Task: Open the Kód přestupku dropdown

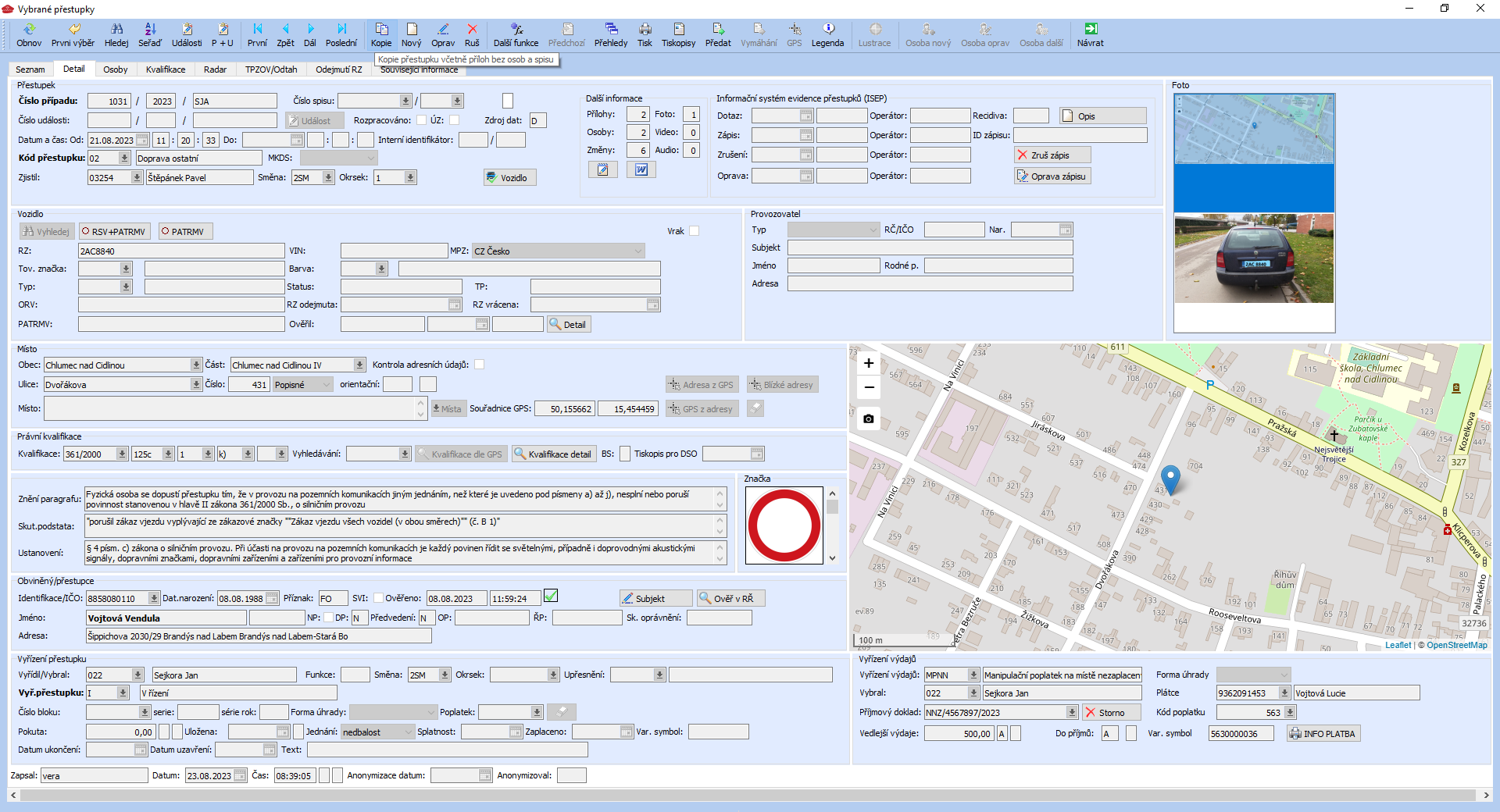Action: click(x=124, y=158)
